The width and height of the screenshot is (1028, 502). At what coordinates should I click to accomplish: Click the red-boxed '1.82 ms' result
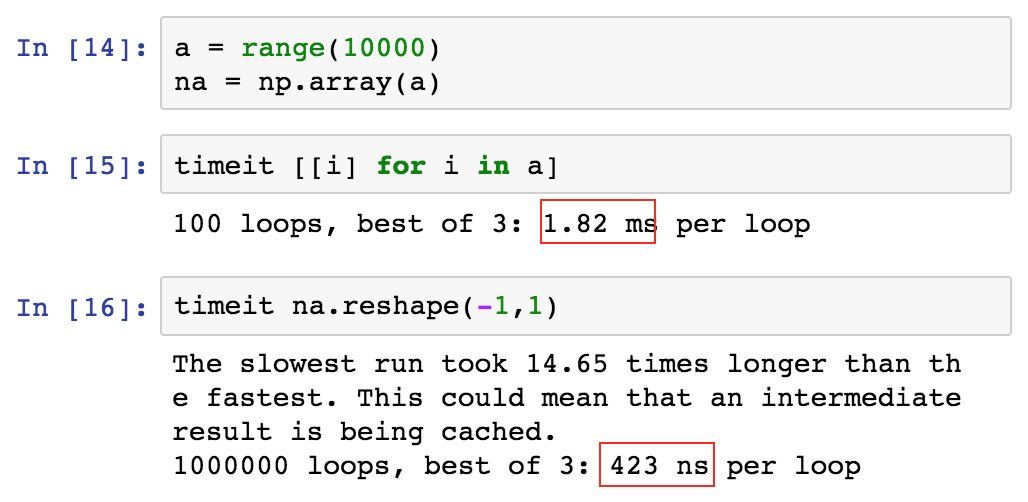pyautogui.click(x=597, y=224)
